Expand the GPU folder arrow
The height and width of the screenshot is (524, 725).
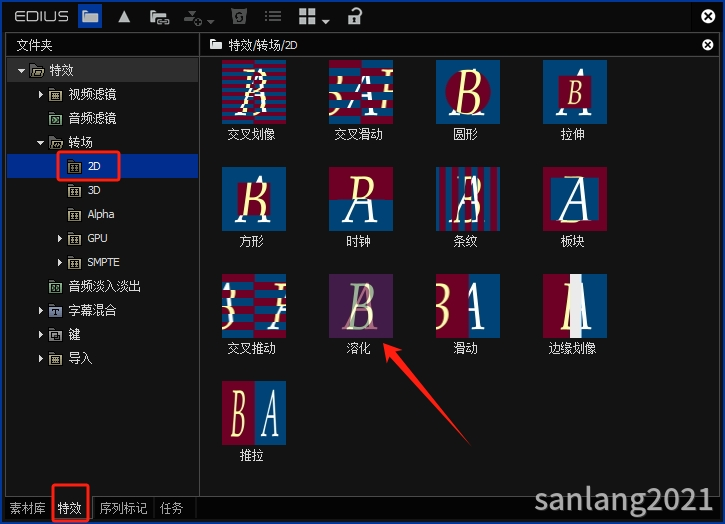[x=59, y=239]
